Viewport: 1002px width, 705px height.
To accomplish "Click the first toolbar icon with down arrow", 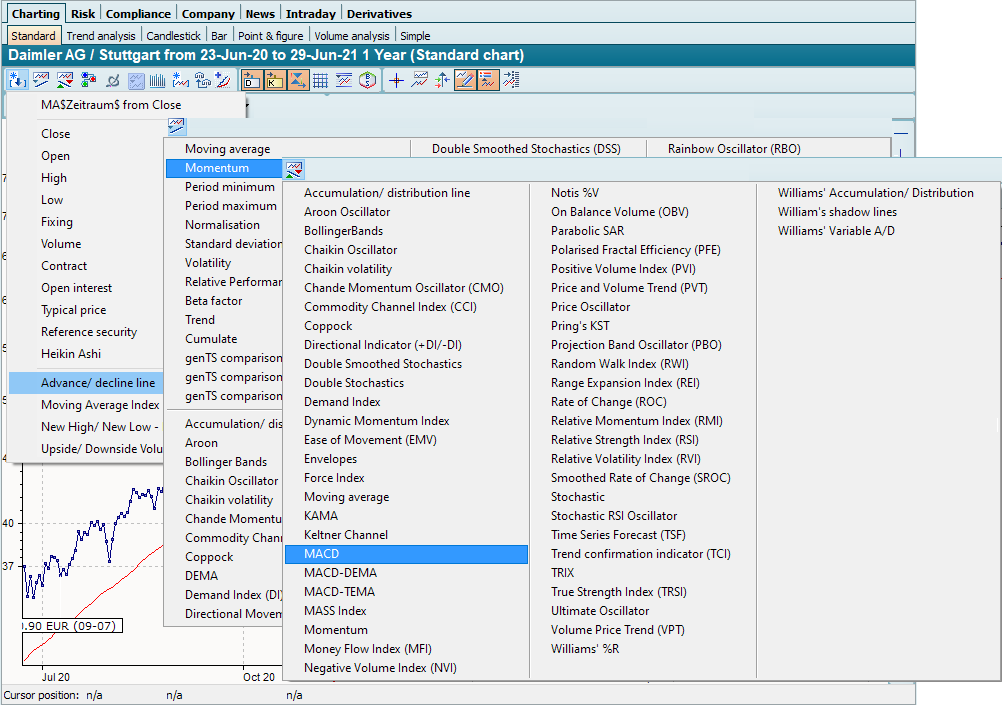I will pos(17,81).
